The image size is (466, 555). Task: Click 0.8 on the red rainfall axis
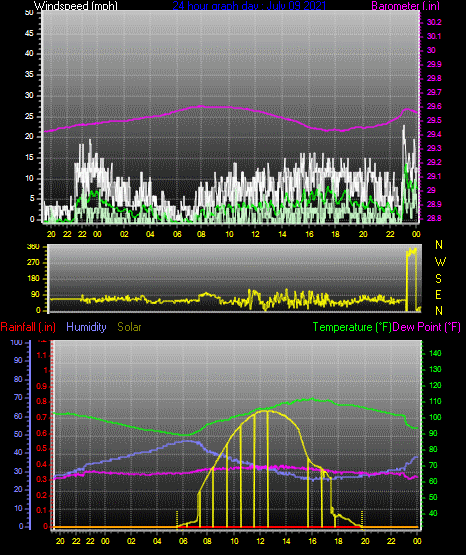[42, 402]
